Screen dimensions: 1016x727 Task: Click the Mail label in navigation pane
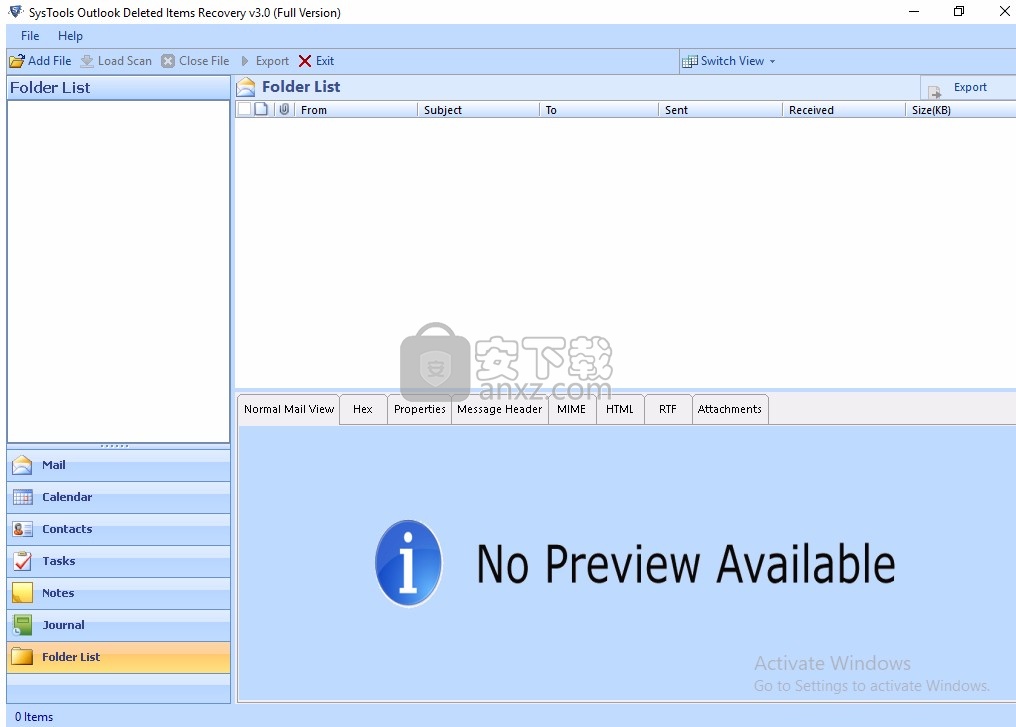click(x=54, y=465)
